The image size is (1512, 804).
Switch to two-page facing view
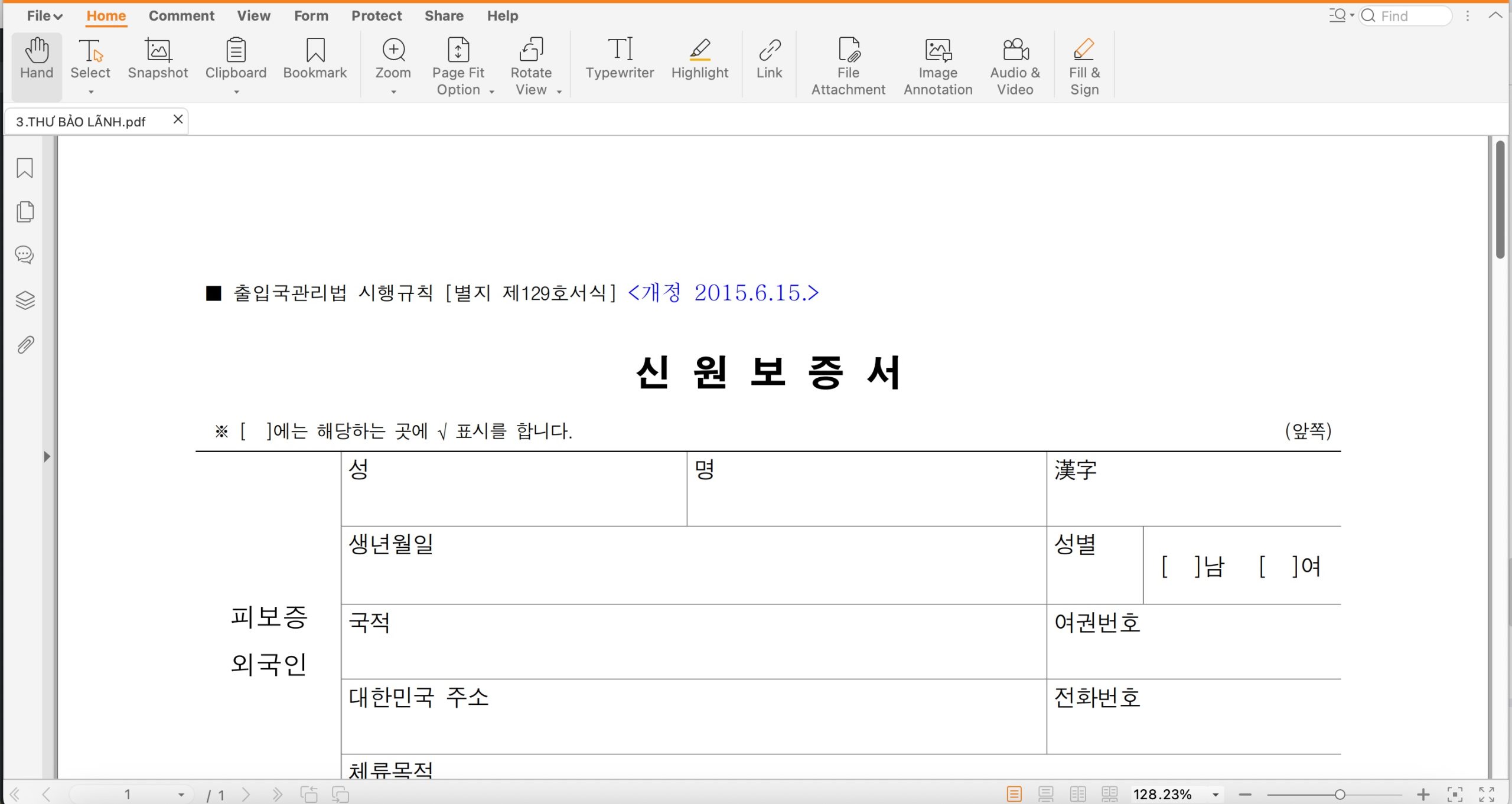tap(1078, 794)
